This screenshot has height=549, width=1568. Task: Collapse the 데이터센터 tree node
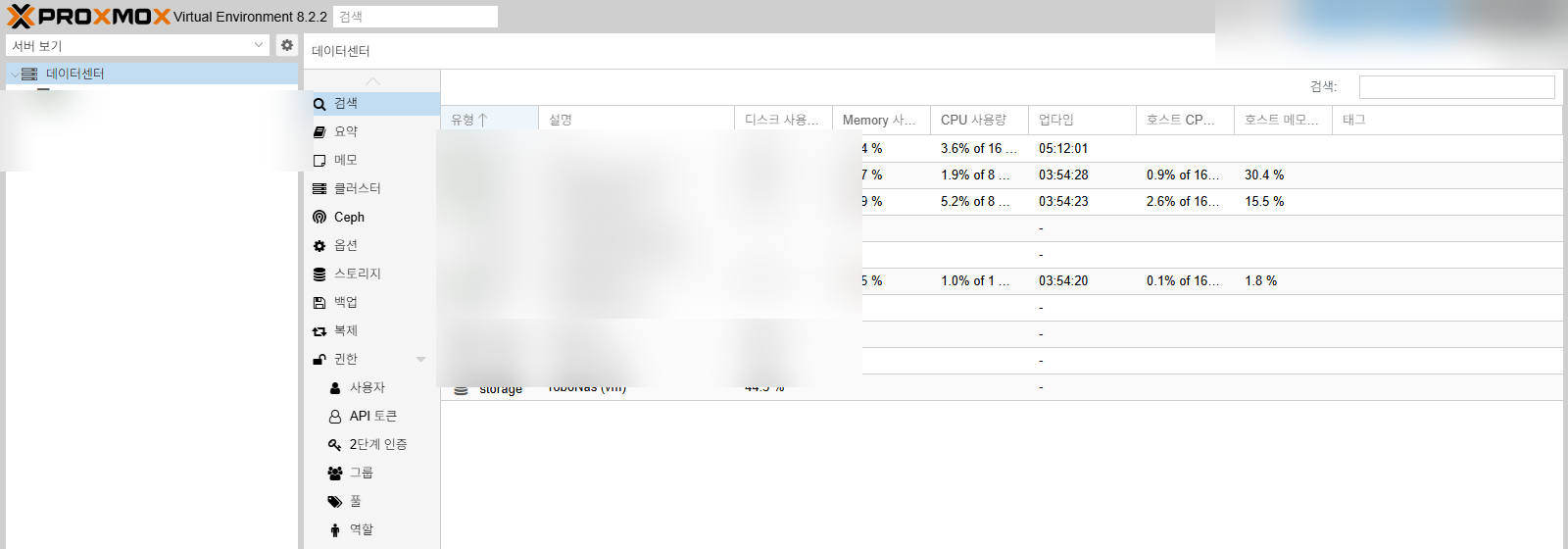click(14, 74)
